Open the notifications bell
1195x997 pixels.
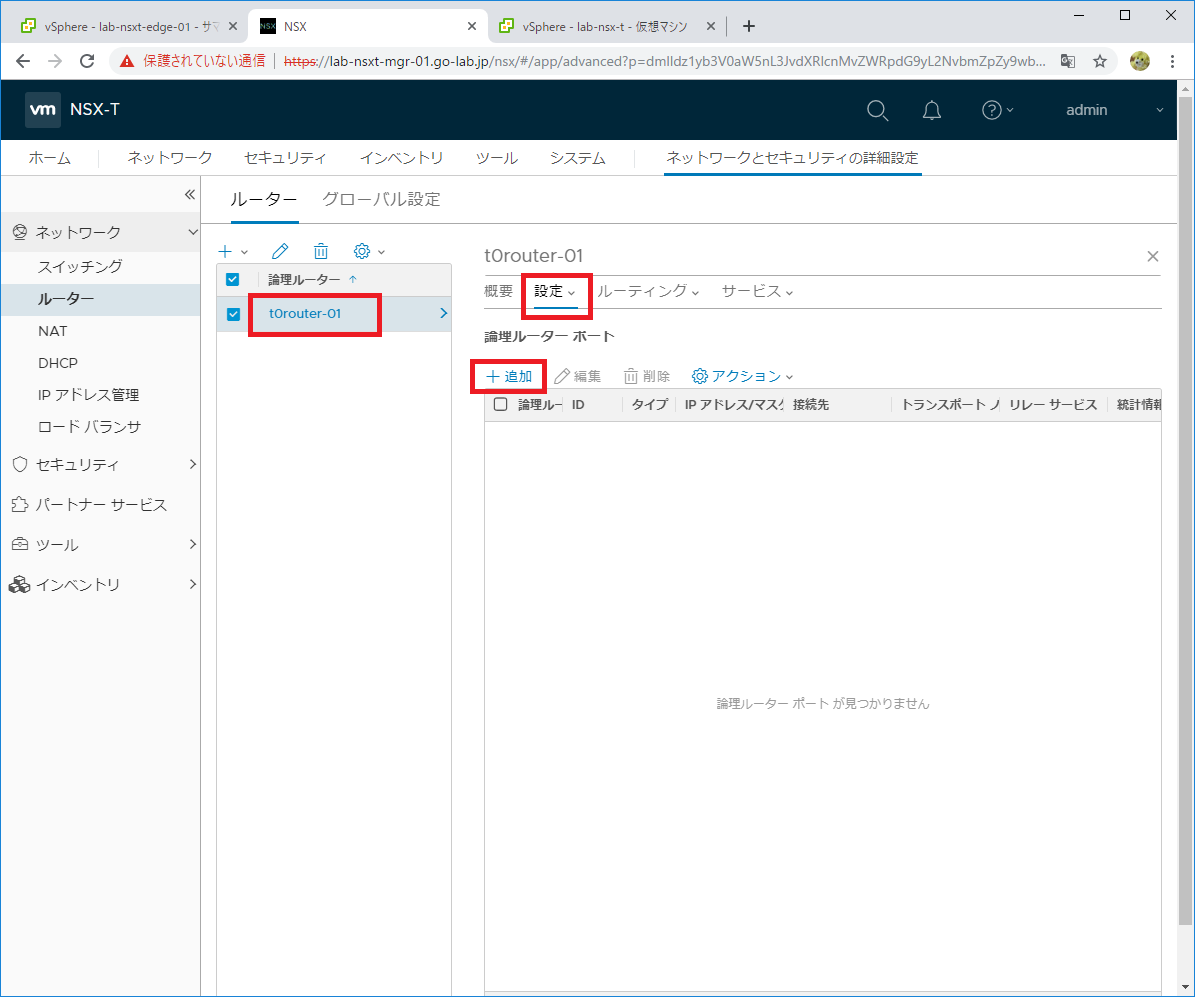(x=931, y=111)
